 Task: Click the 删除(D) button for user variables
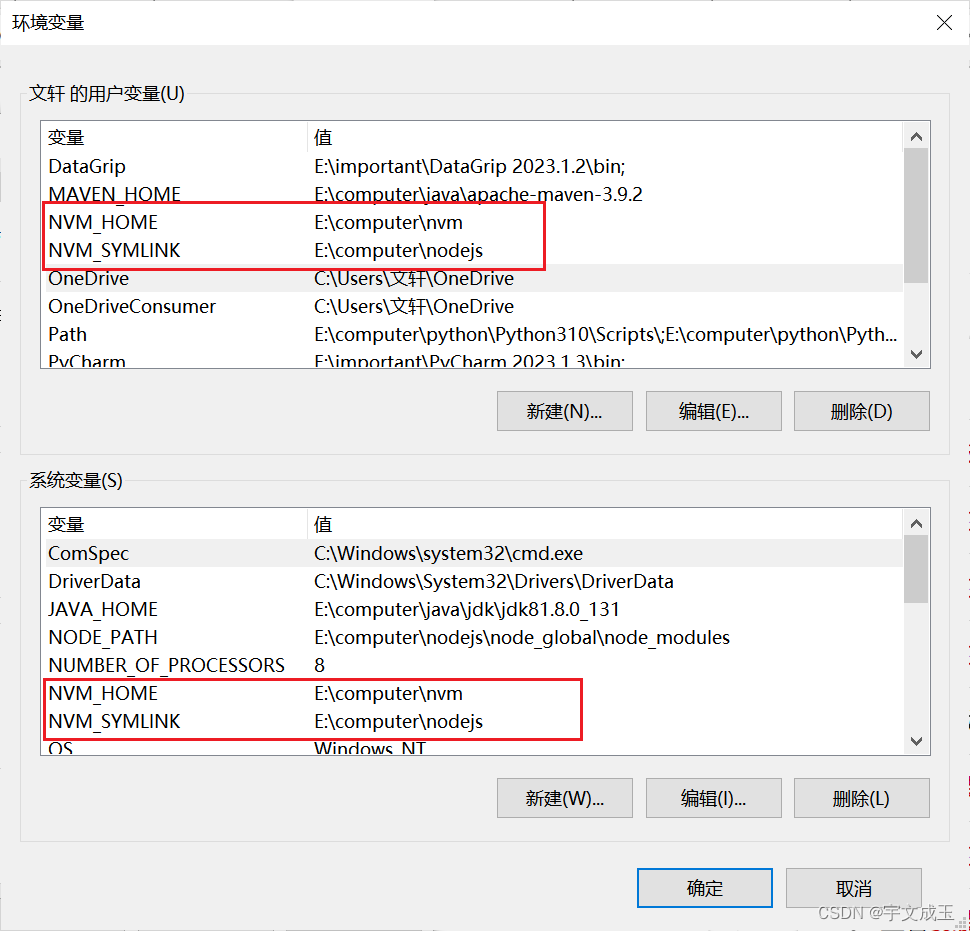861,411
